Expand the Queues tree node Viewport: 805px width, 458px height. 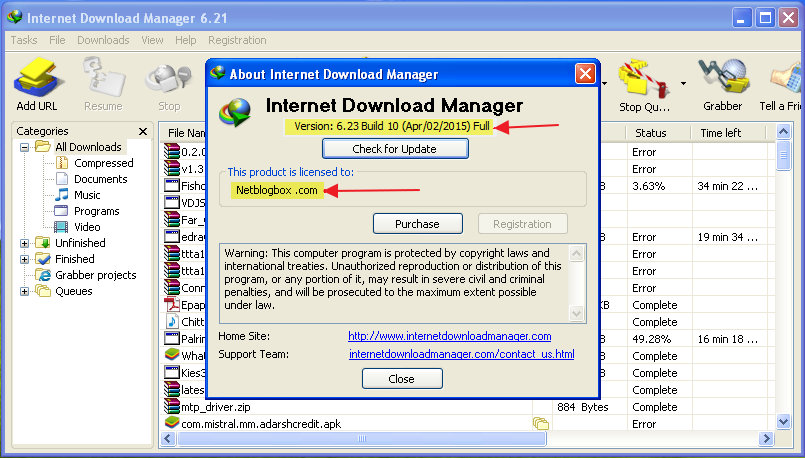pos(24,291)
